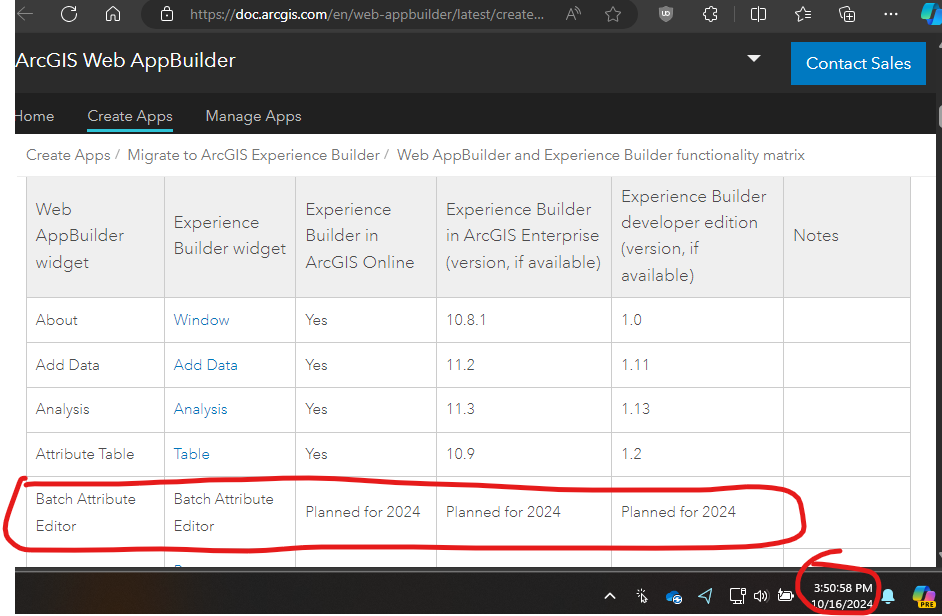The width and height of the screenshot is (942, 616).
Task: Click the Contact Sales button
Action: click(x=858, y=63)
